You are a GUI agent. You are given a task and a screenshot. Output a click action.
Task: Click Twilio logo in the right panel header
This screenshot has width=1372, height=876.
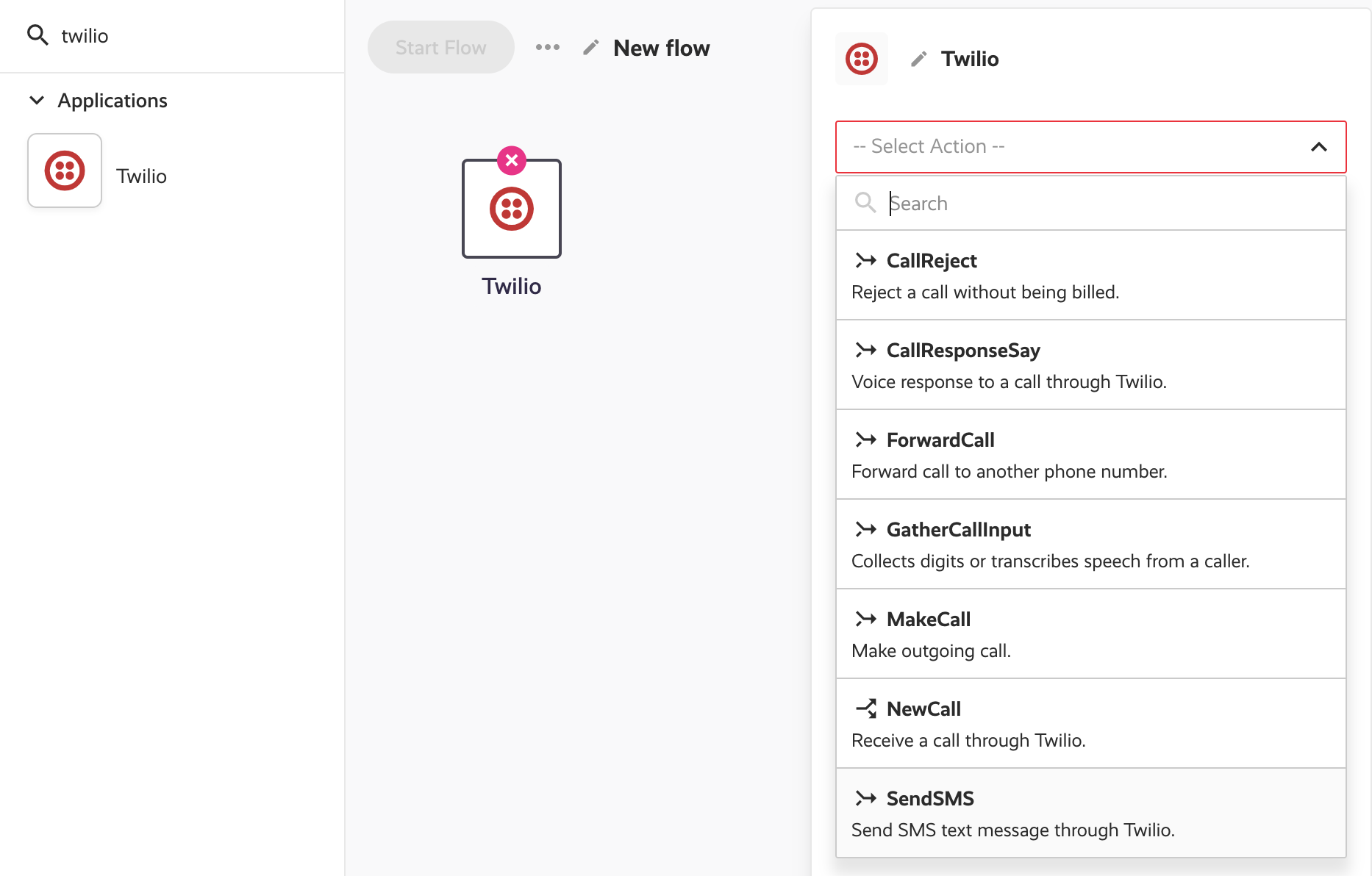862,59
